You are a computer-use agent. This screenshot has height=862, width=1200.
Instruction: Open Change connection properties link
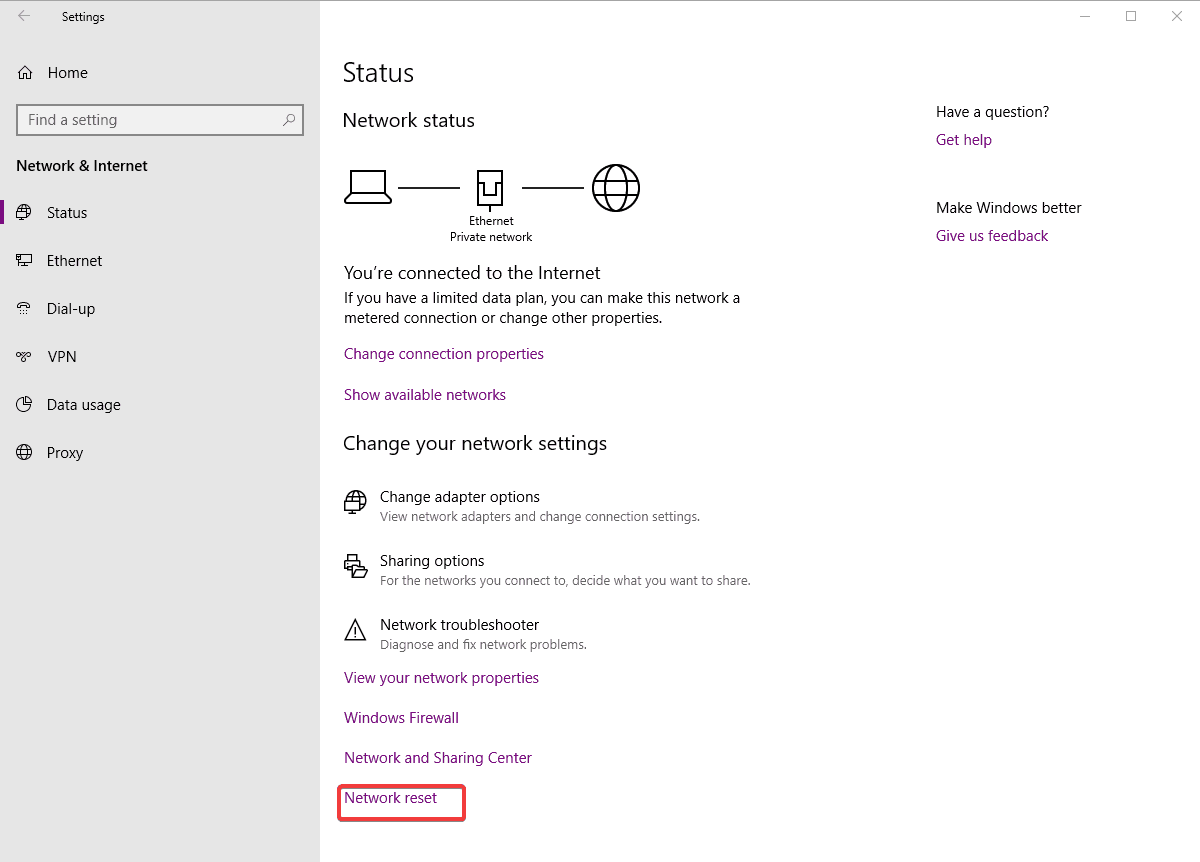point(444,354)
